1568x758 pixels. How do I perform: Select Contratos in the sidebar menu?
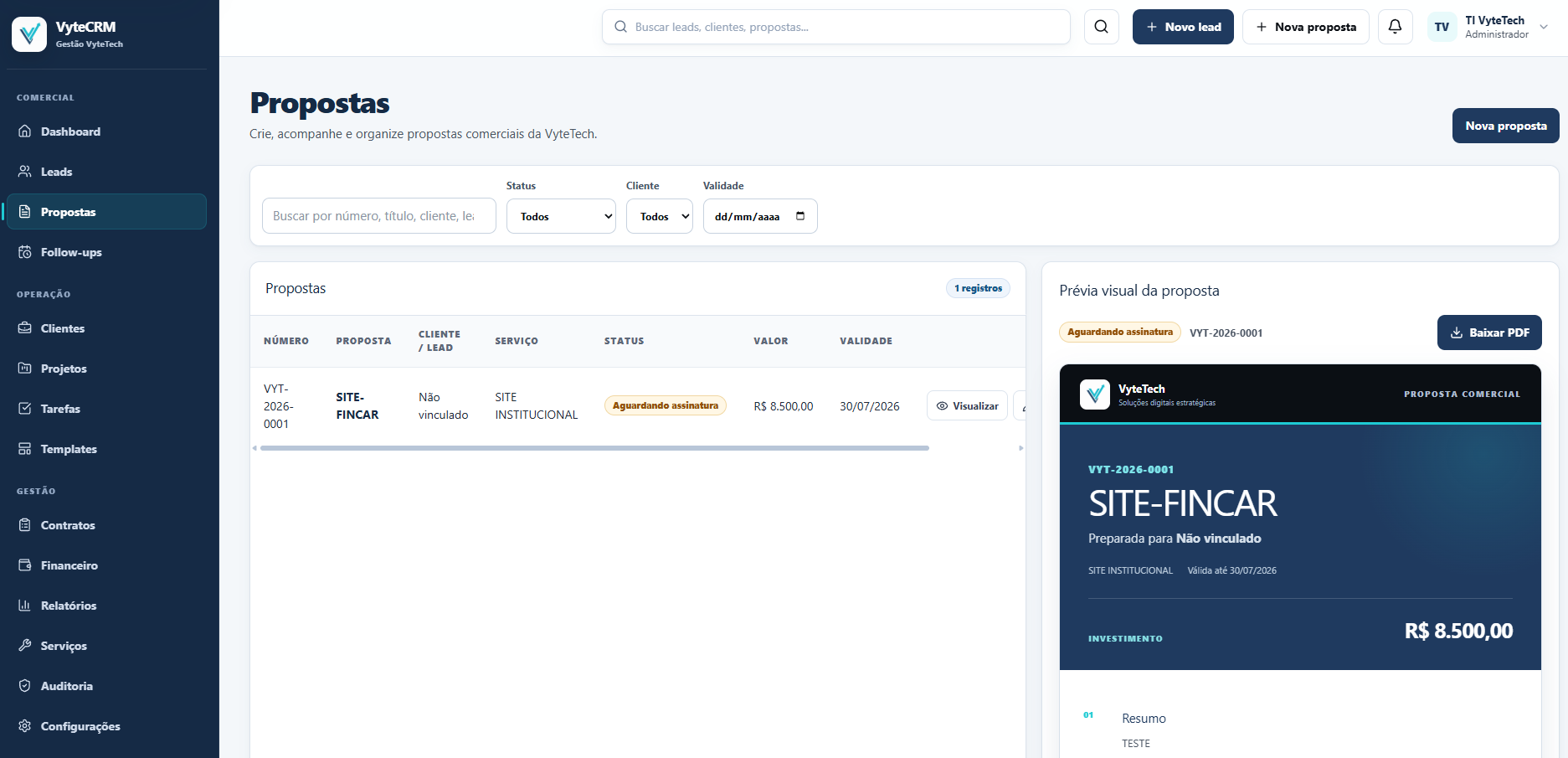pyautogui.click(x=106, y=525)
